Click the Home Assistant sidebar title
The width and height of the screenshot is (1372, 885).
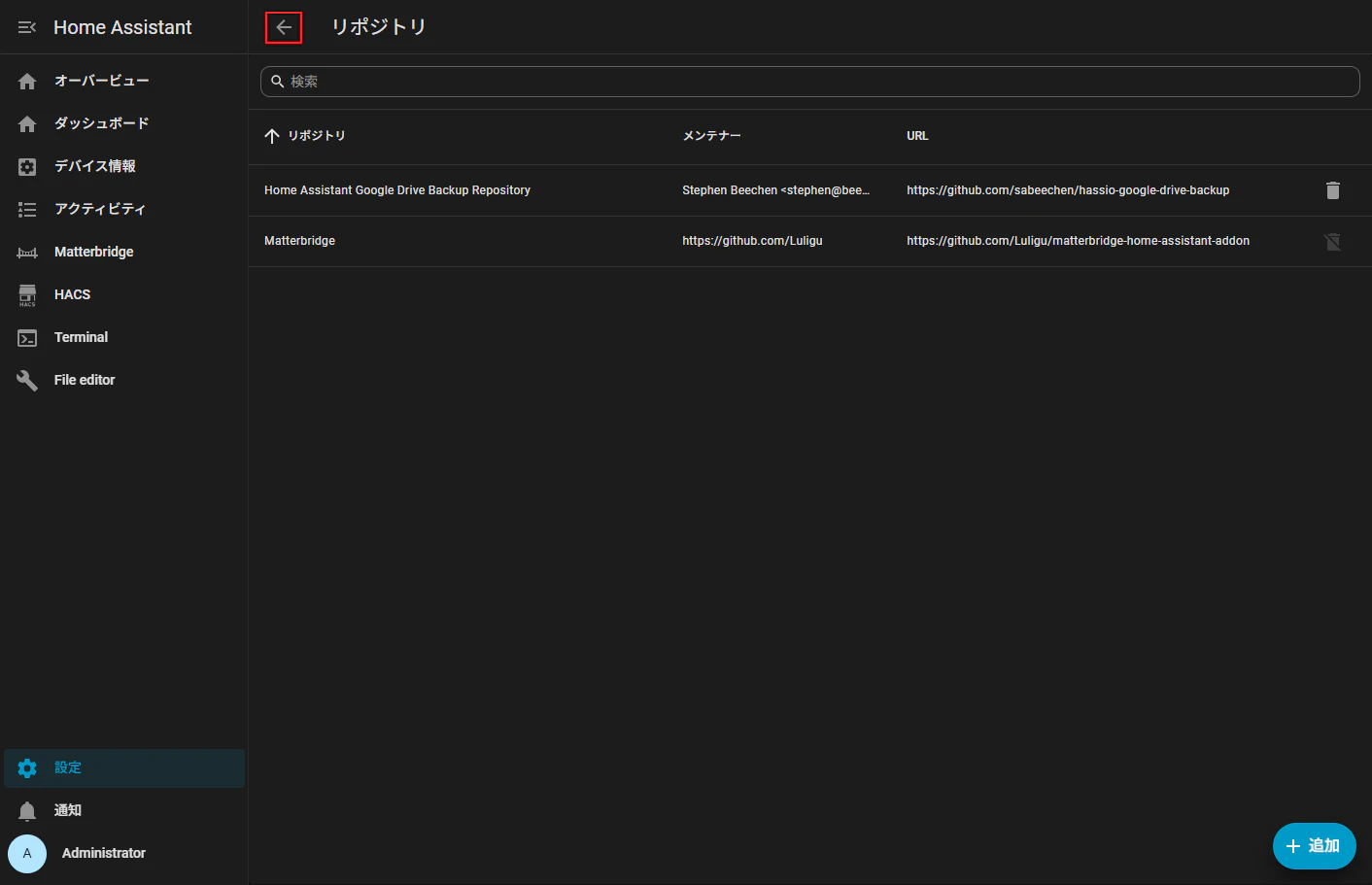122,27
